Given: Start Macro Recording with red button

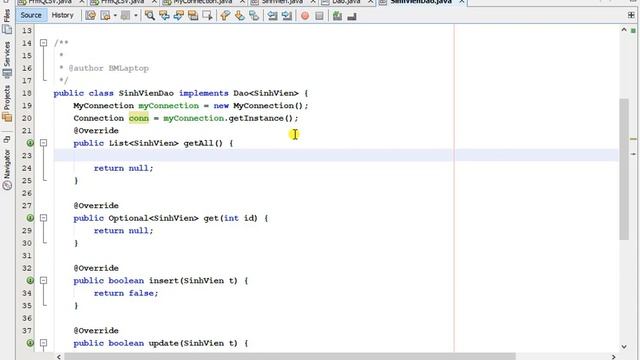Looking at the screenshot, I should click(x=304, y=16).
